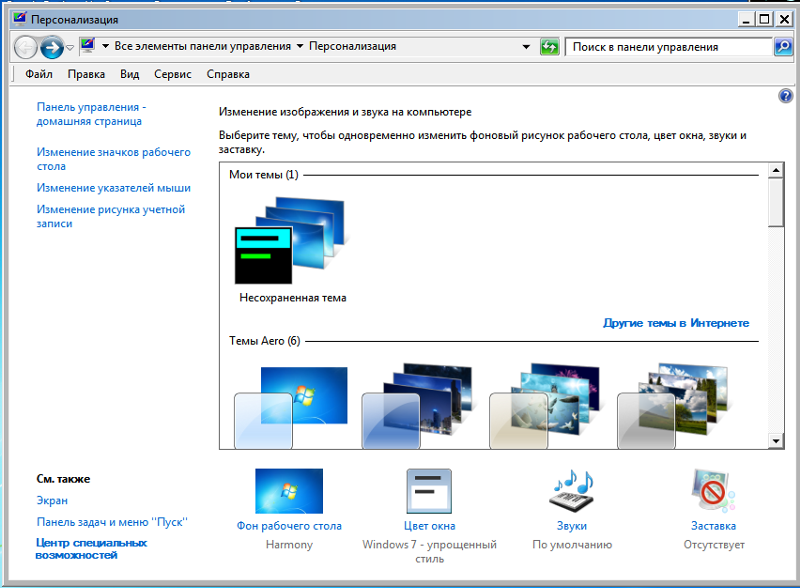Open 'Изменение рисунка учетной записи' link
Image resolution: width=800 pixels, height=588 pixels.
coord(110,216)
